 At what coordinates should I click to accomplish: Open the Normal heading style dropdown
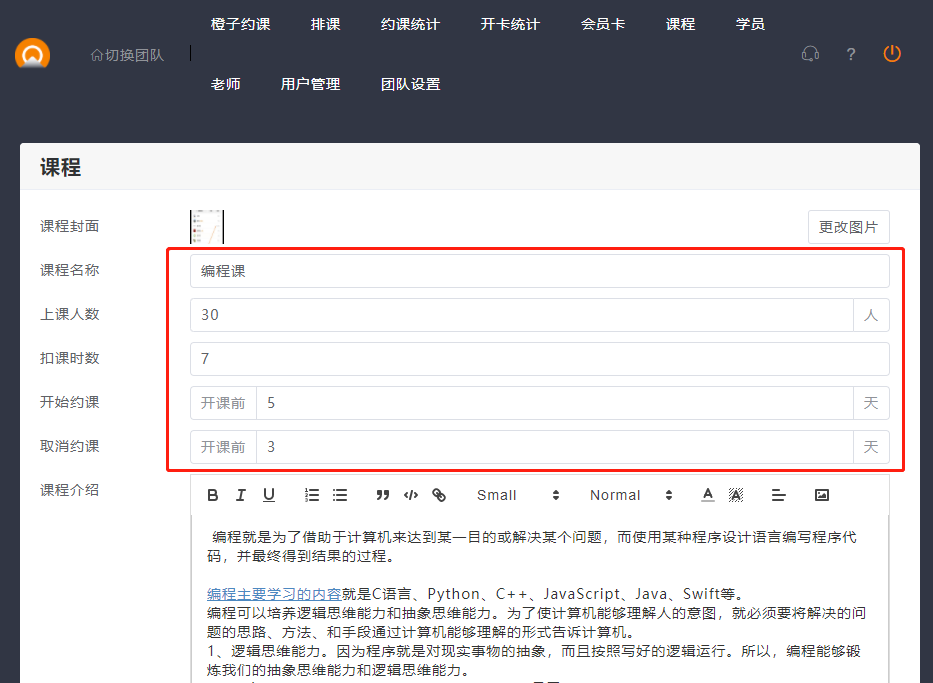click(x=631, y=495)
